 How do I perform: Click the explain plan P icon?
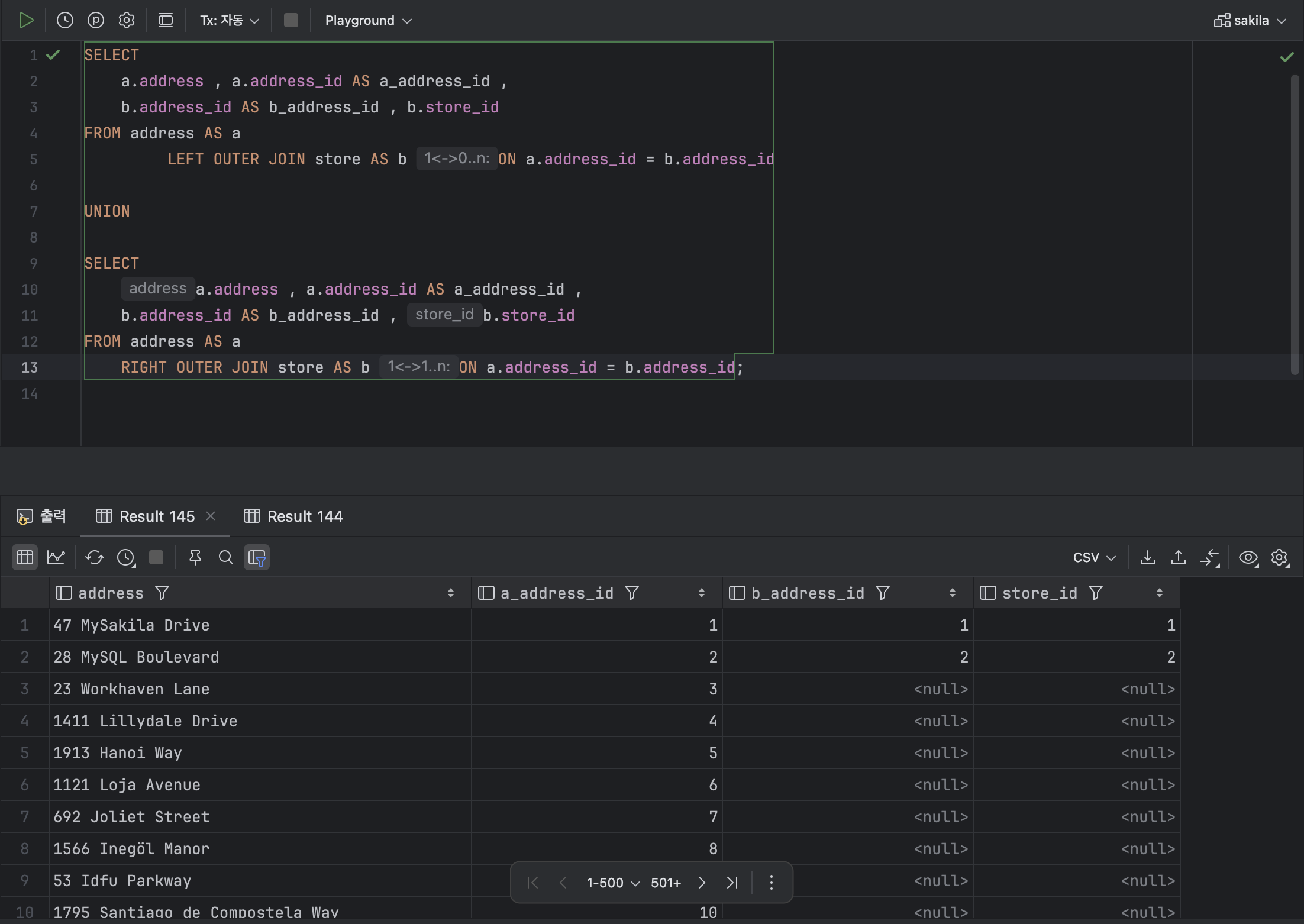pos(96,21)
